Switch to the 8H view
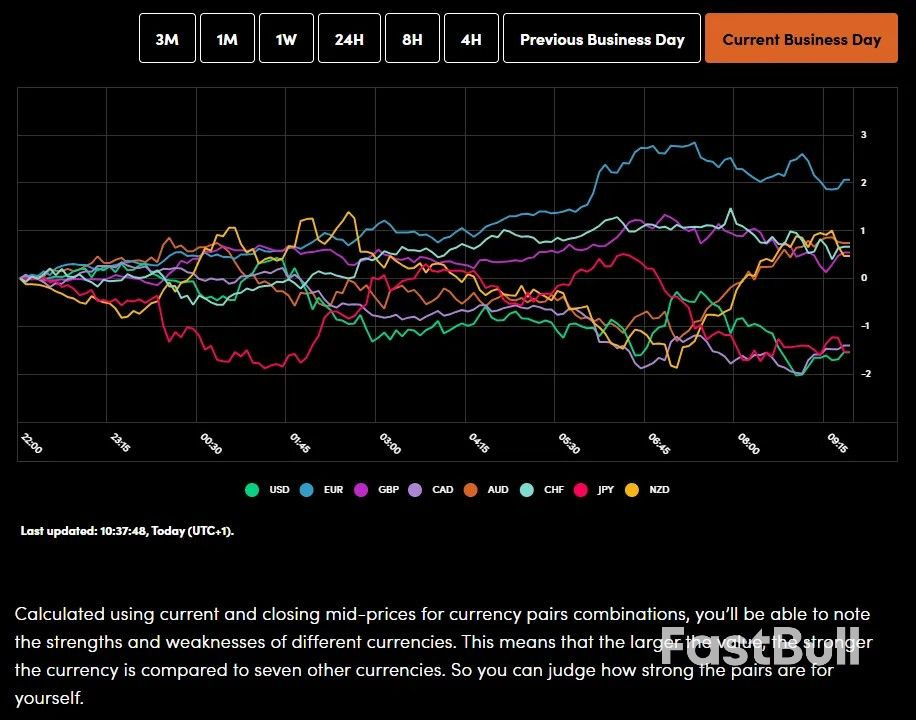This screenshot has height=720, width=916. coord(412,39)
